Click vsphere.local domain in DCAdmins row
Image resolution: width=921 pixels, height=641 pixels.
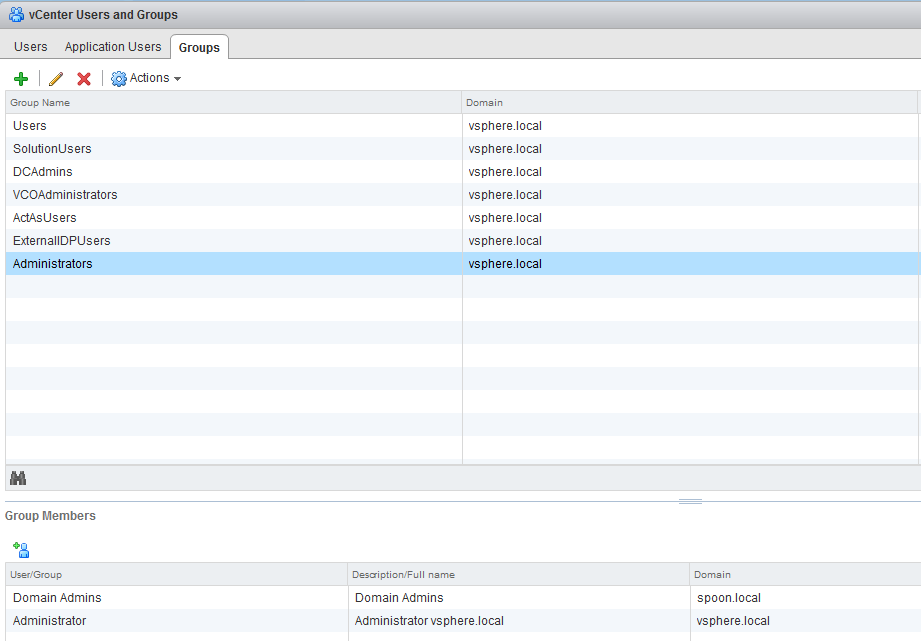coord(505,172)
